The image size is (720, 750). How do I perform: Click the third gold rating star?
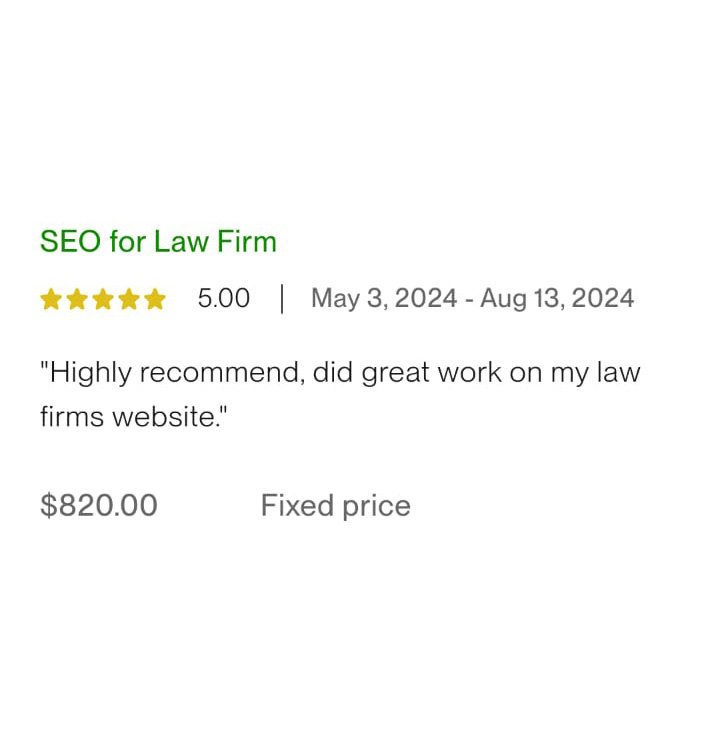103,299
